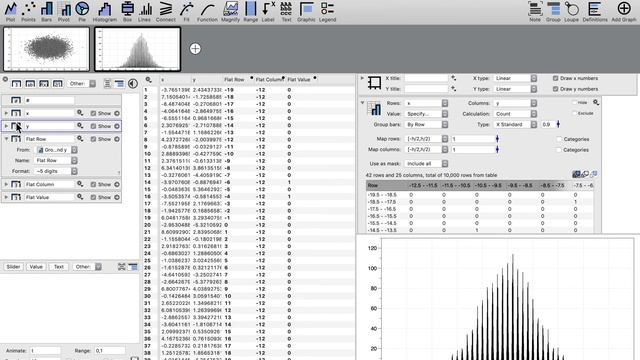Open the Rows dropdown set to x
The image size is (640, 360).
pos(426,103)
